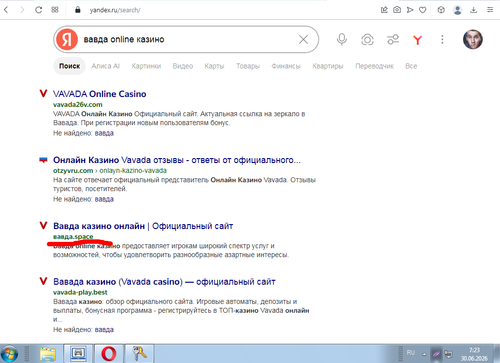Open the speed dial grid icon
Image resolution: width=500 pixels, height=363 pixels.
tap(55, 10)
